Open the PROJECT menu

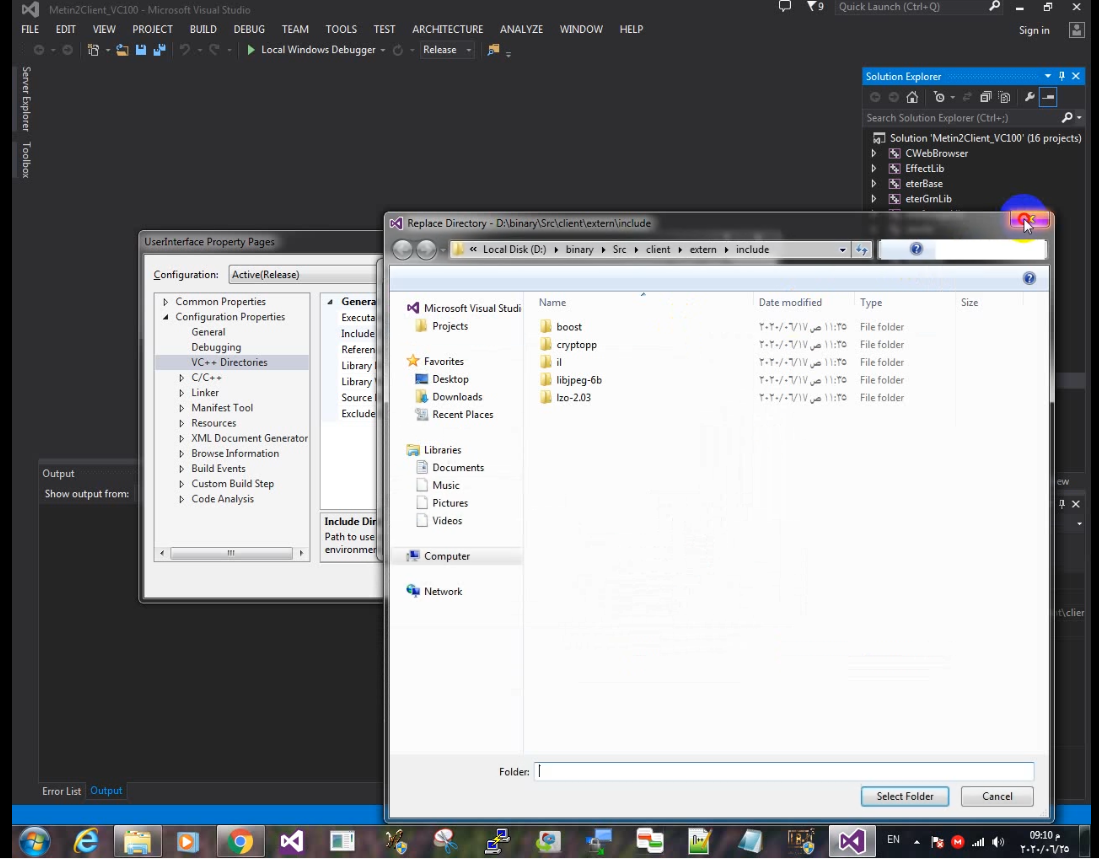tap(152, 29)
